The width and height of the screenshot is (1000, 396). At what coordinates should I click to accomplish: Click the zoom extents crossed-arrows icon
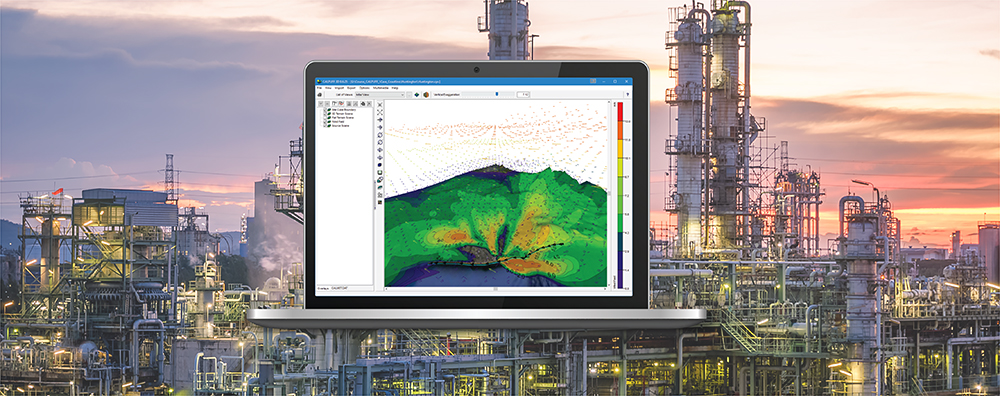379,112
